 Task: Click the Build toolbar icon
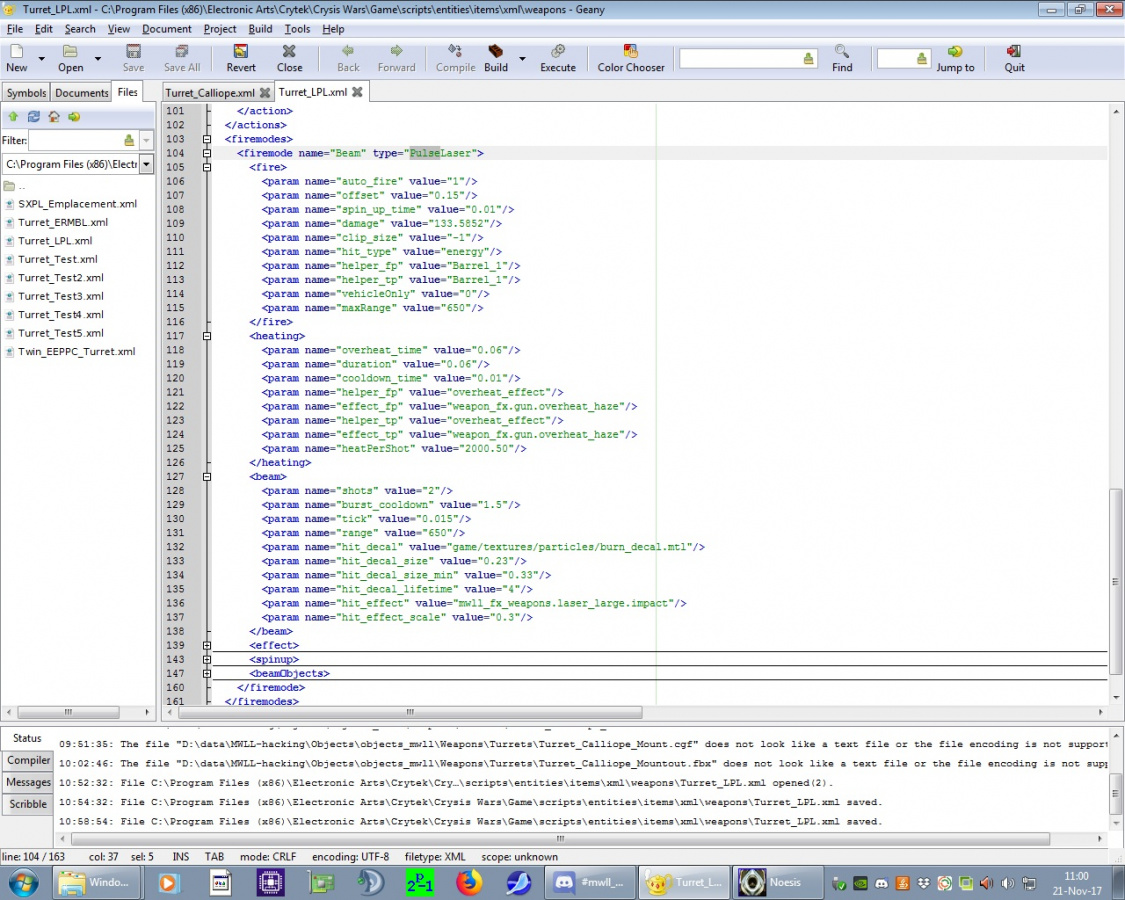[x=496, y=52]
